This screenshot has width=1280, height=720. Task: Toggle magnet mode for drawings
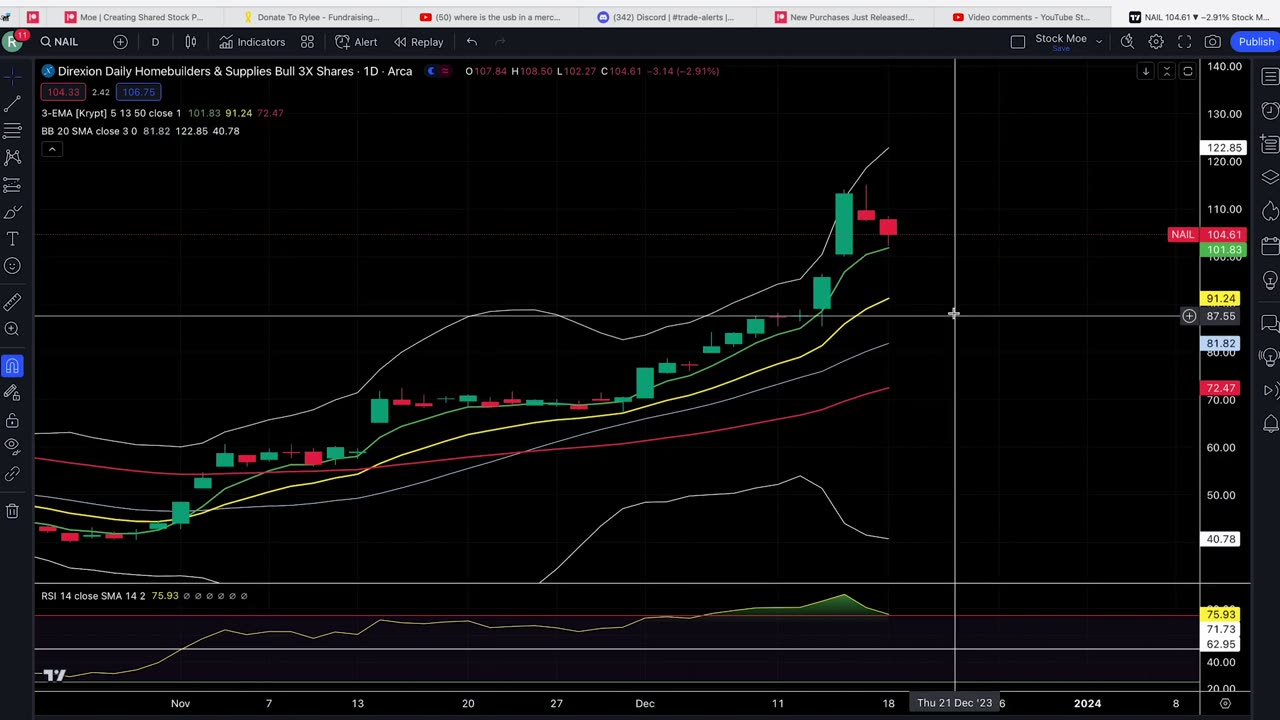click(12, 366)
